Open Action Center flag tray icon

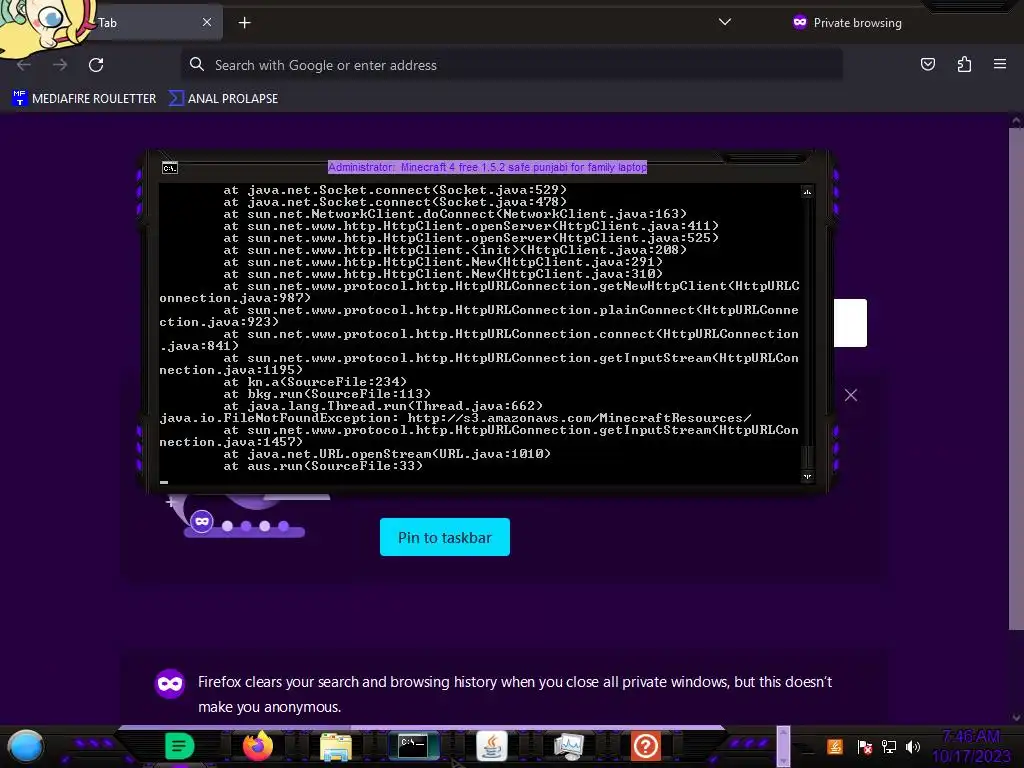864,746
